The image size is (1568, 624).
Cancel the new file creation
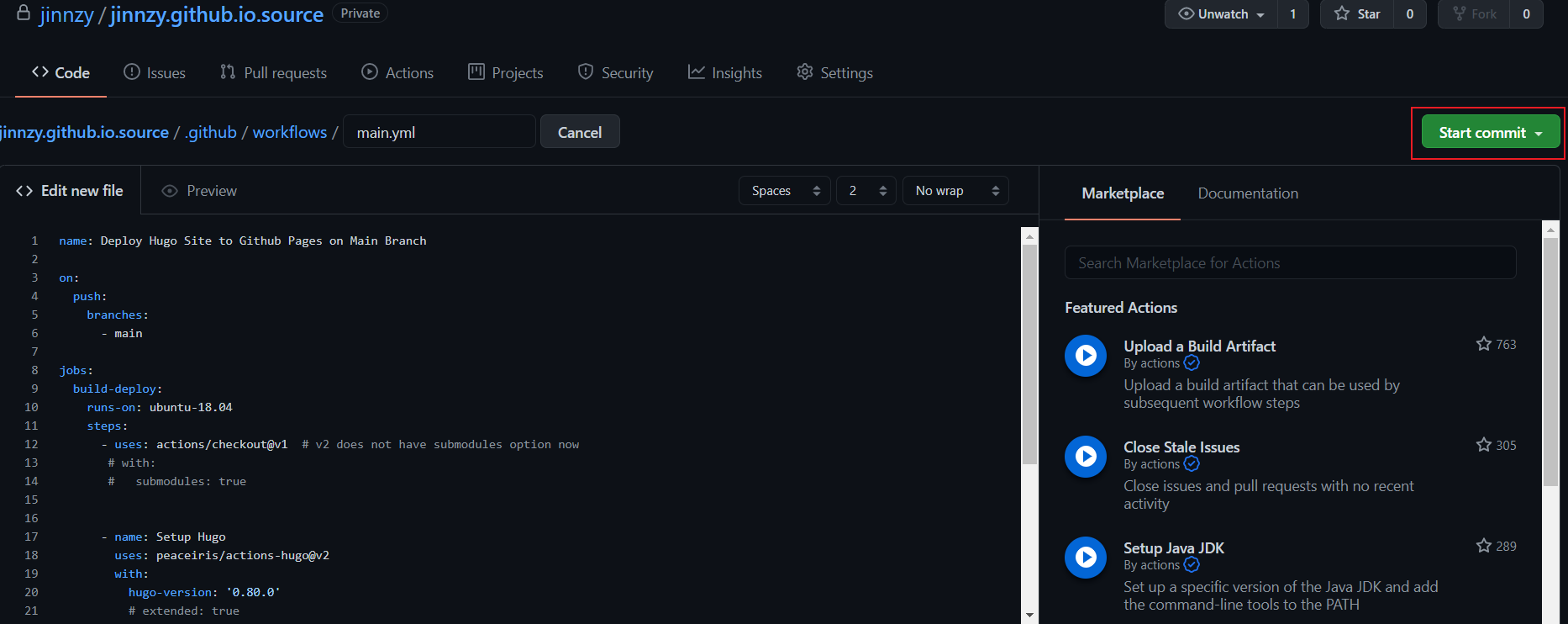pos(579,132)
